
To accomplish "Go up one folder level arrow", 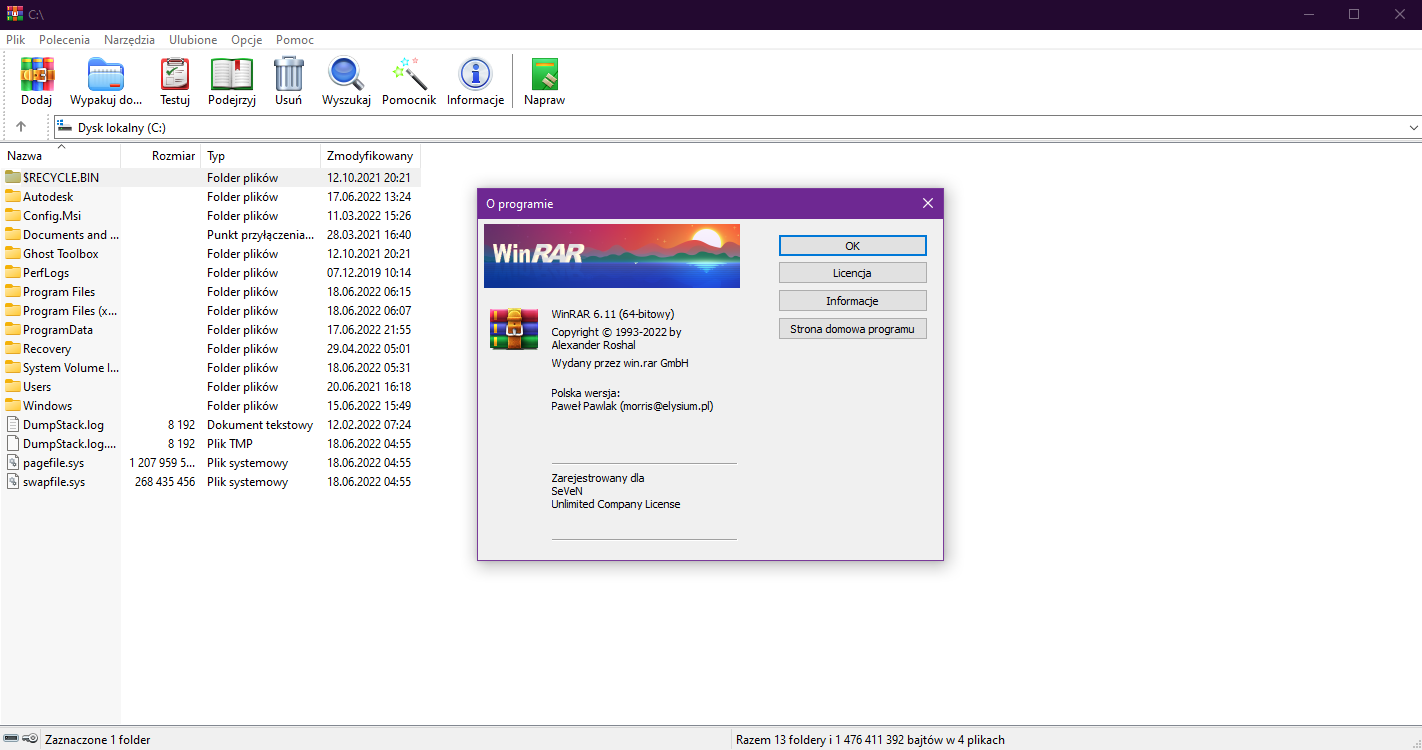I will [x=21, y=127].
